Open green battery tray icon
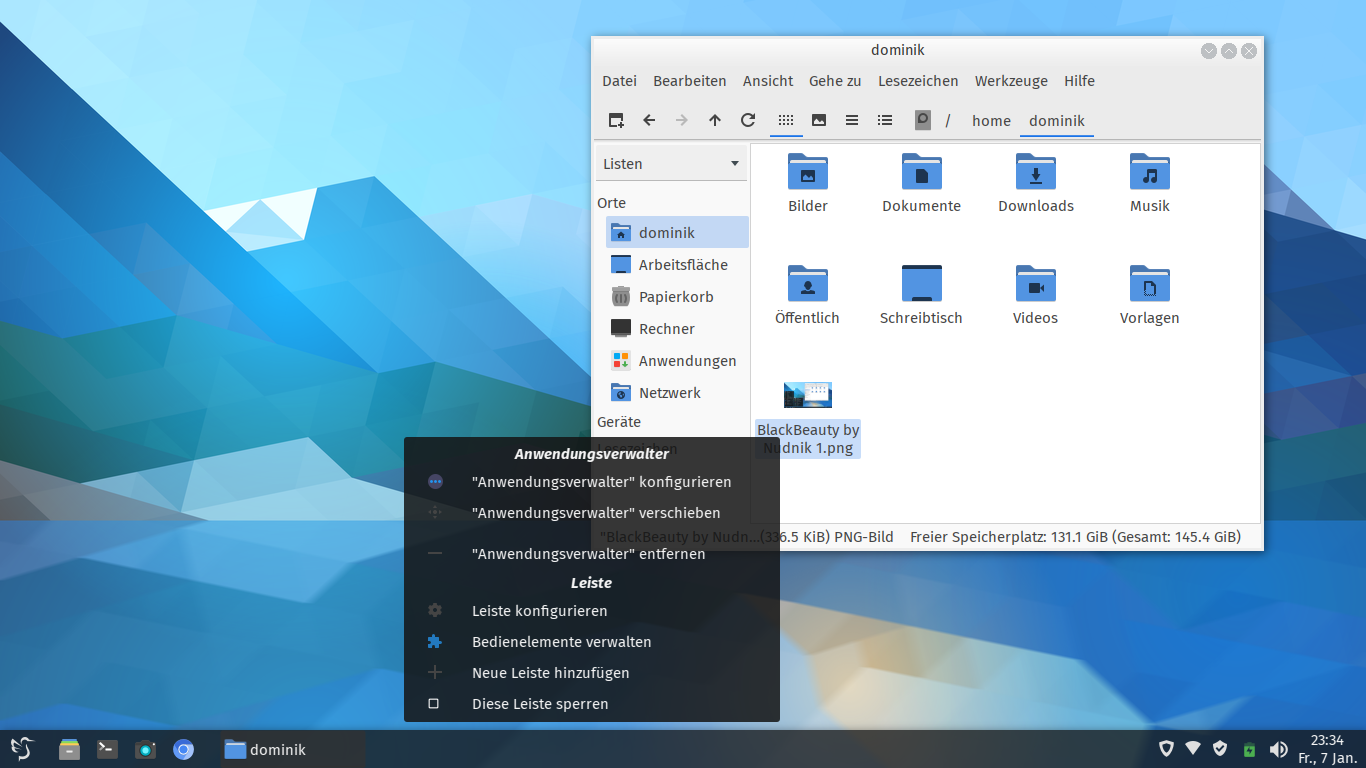 (1249, 750)
